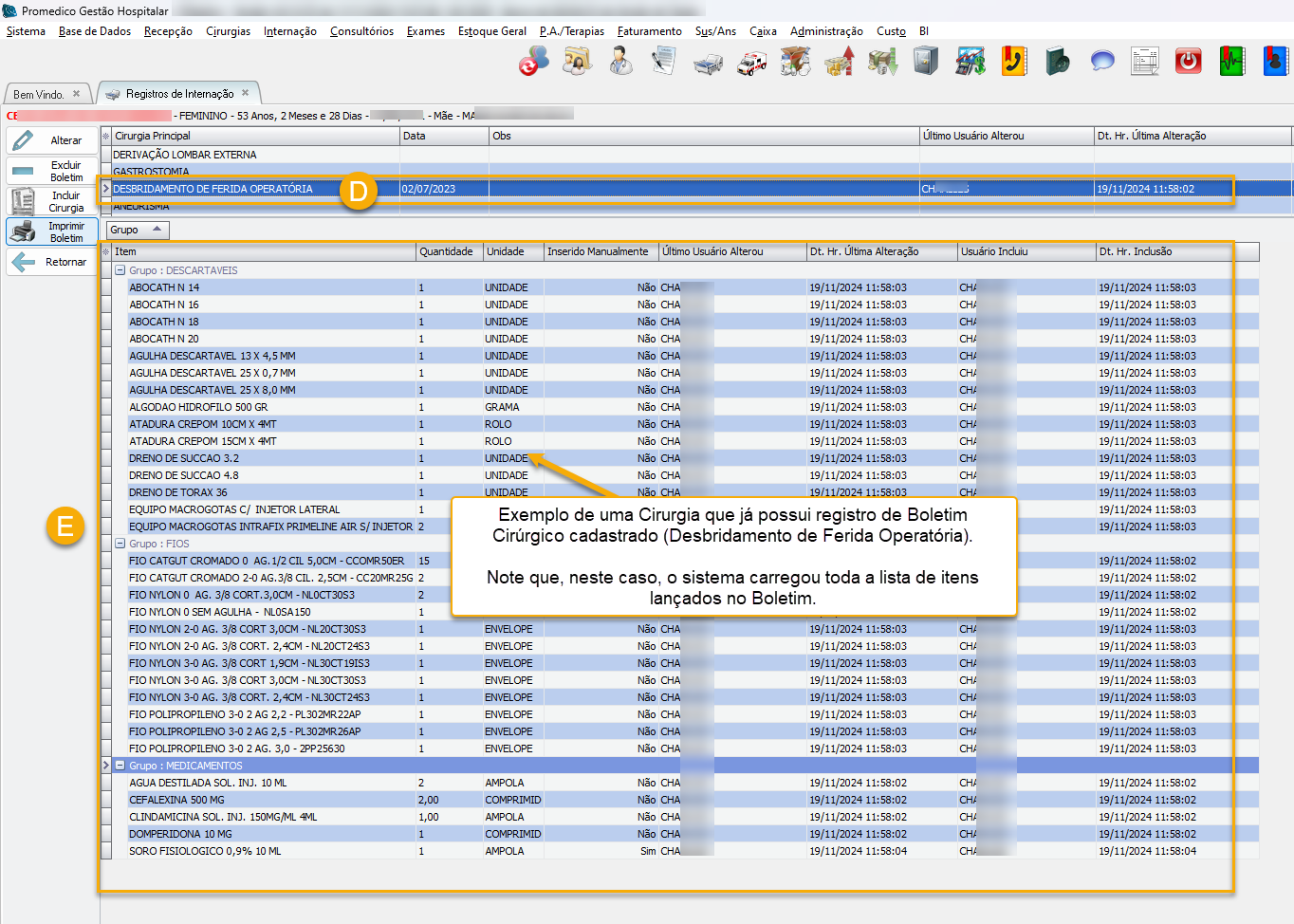Image resolution: width=1294 pixels, height=924 pixels.
Task: Collapse the DESCARTAVEIS group
Action: pyautogui.click(x=120, y=270)
